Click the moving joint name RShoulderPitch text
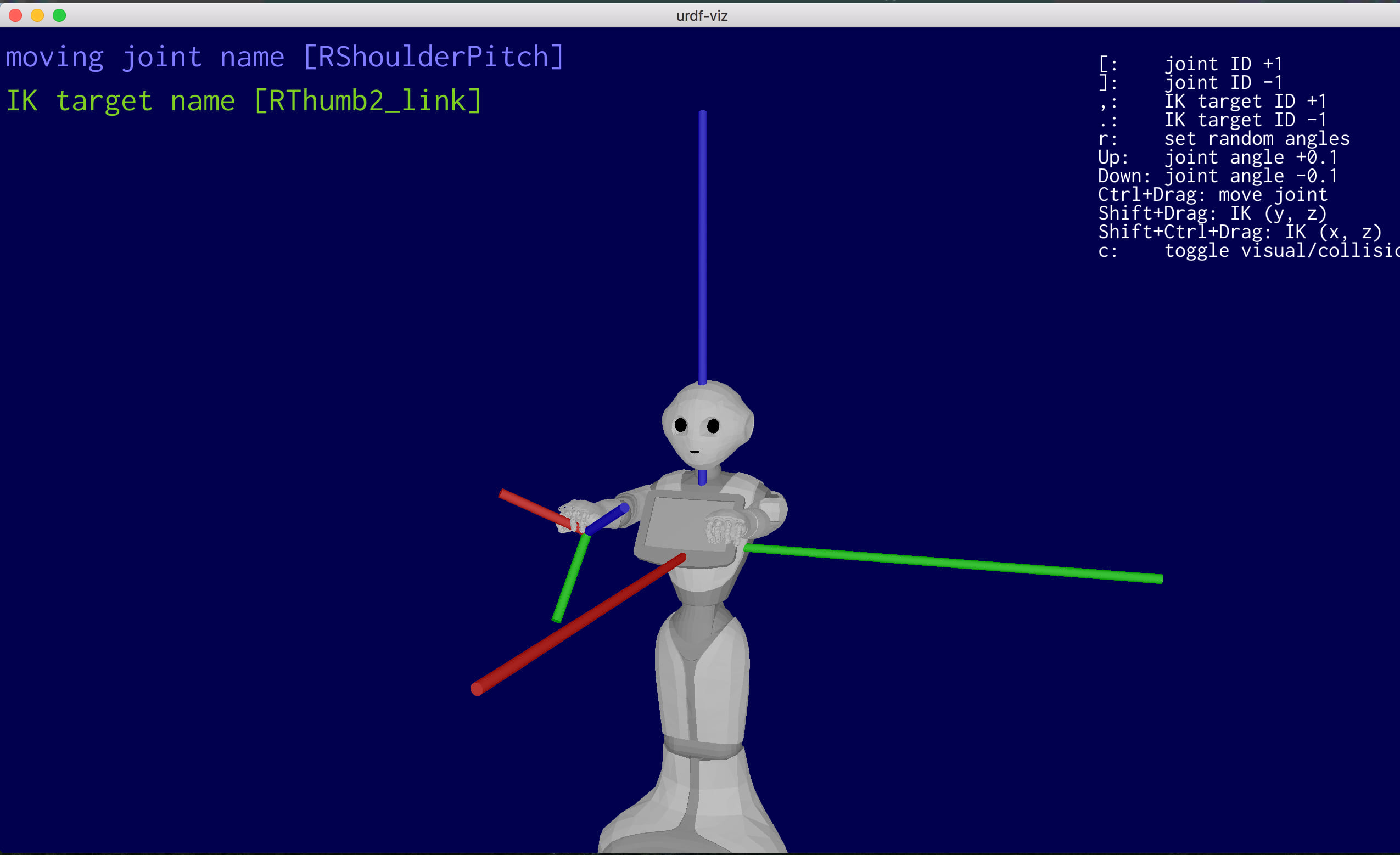The image size is (1400, 855). [x=284, y=58]
